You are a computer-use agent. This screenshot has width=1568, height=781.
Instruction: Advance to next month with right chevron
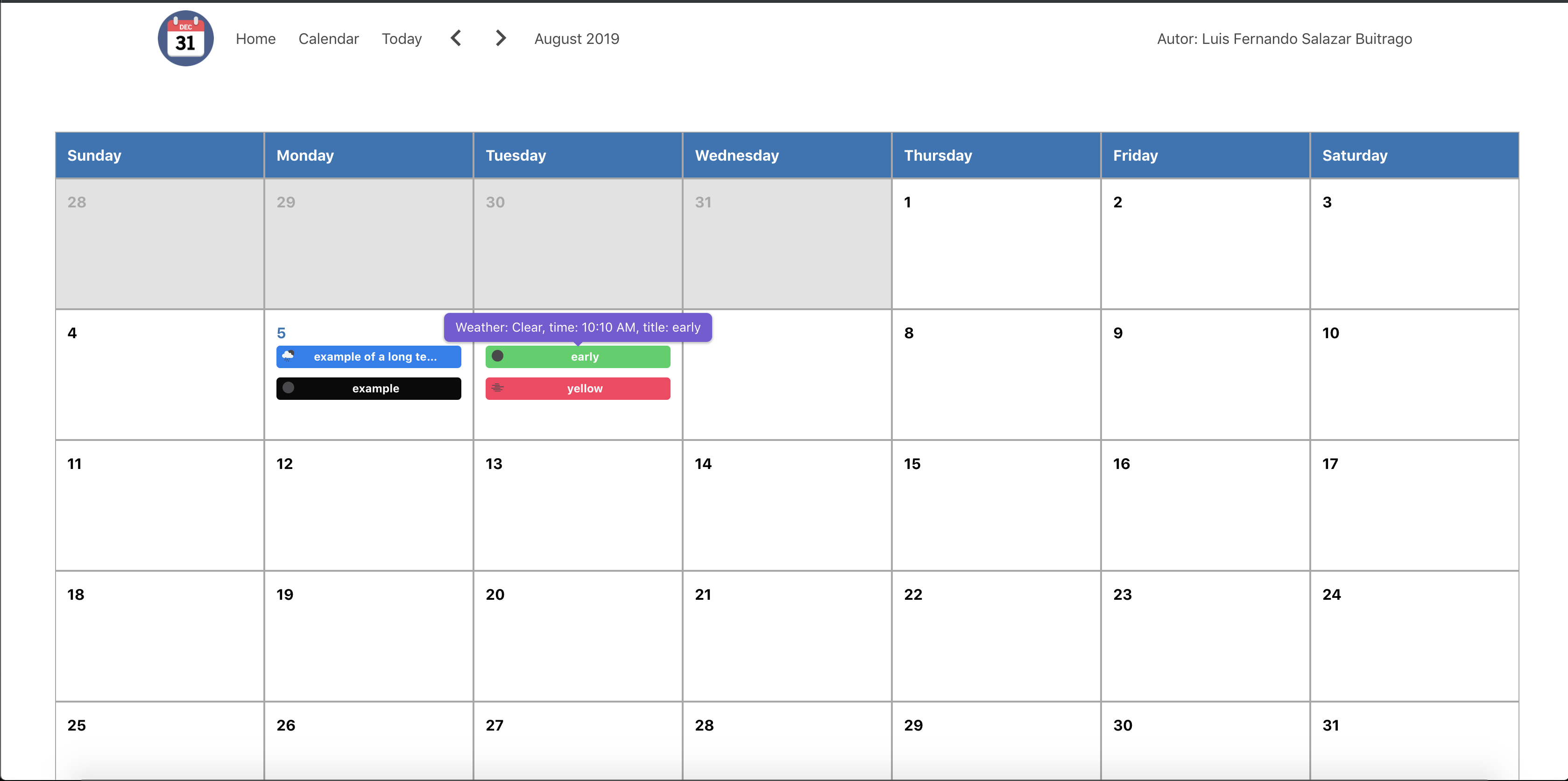coord(501,38)
